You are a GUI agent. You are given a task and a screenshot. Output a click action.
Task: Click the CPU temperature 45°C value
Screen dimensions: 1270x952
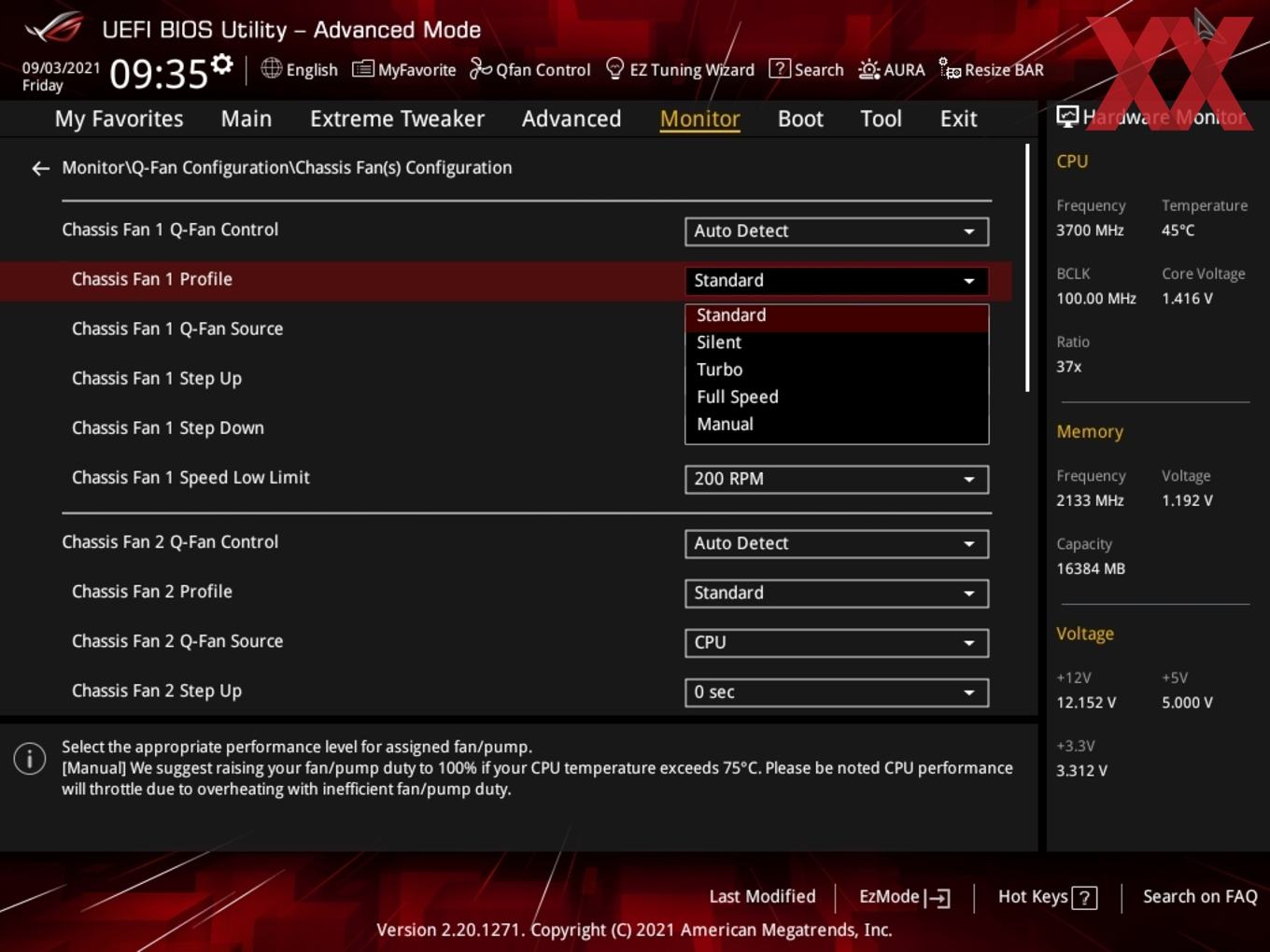(x=1178, y=230)
